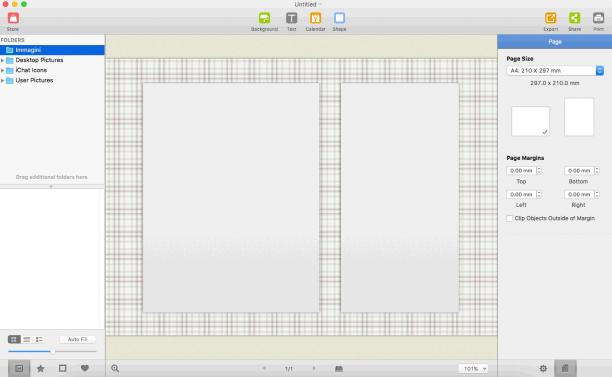The height and width of the screenshot is (377, 612).
Task: Open the Share toolbar icon
Action: (x=575, y=18)
